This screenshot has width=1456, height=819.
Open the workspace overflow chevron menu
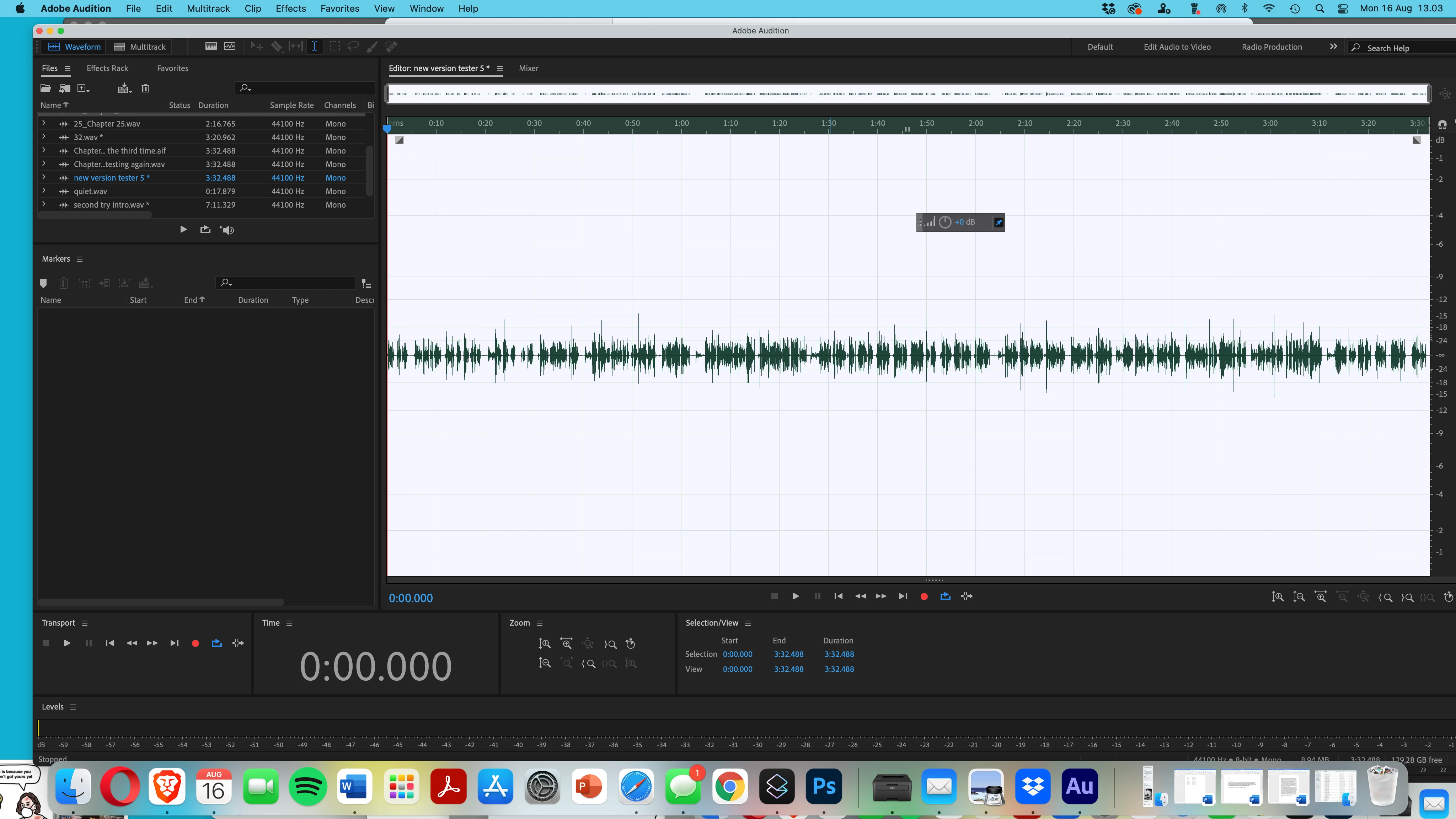click(1333, 47)
